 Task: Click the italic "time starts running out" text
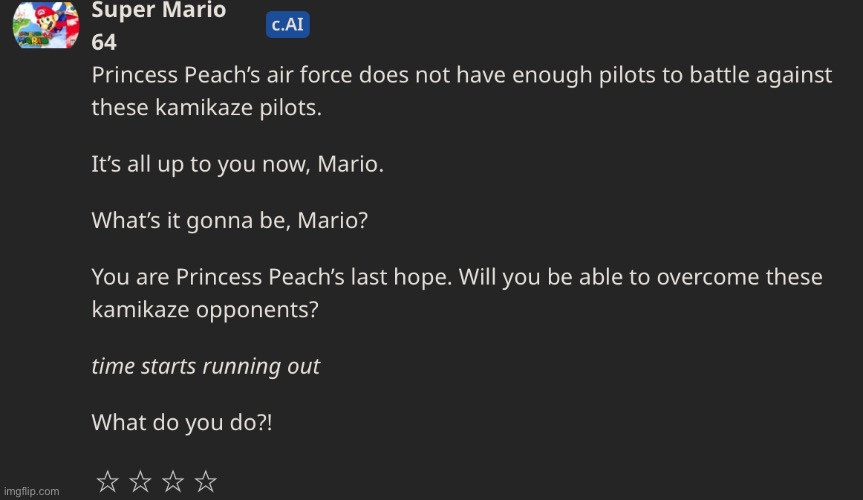click(205, 366)
